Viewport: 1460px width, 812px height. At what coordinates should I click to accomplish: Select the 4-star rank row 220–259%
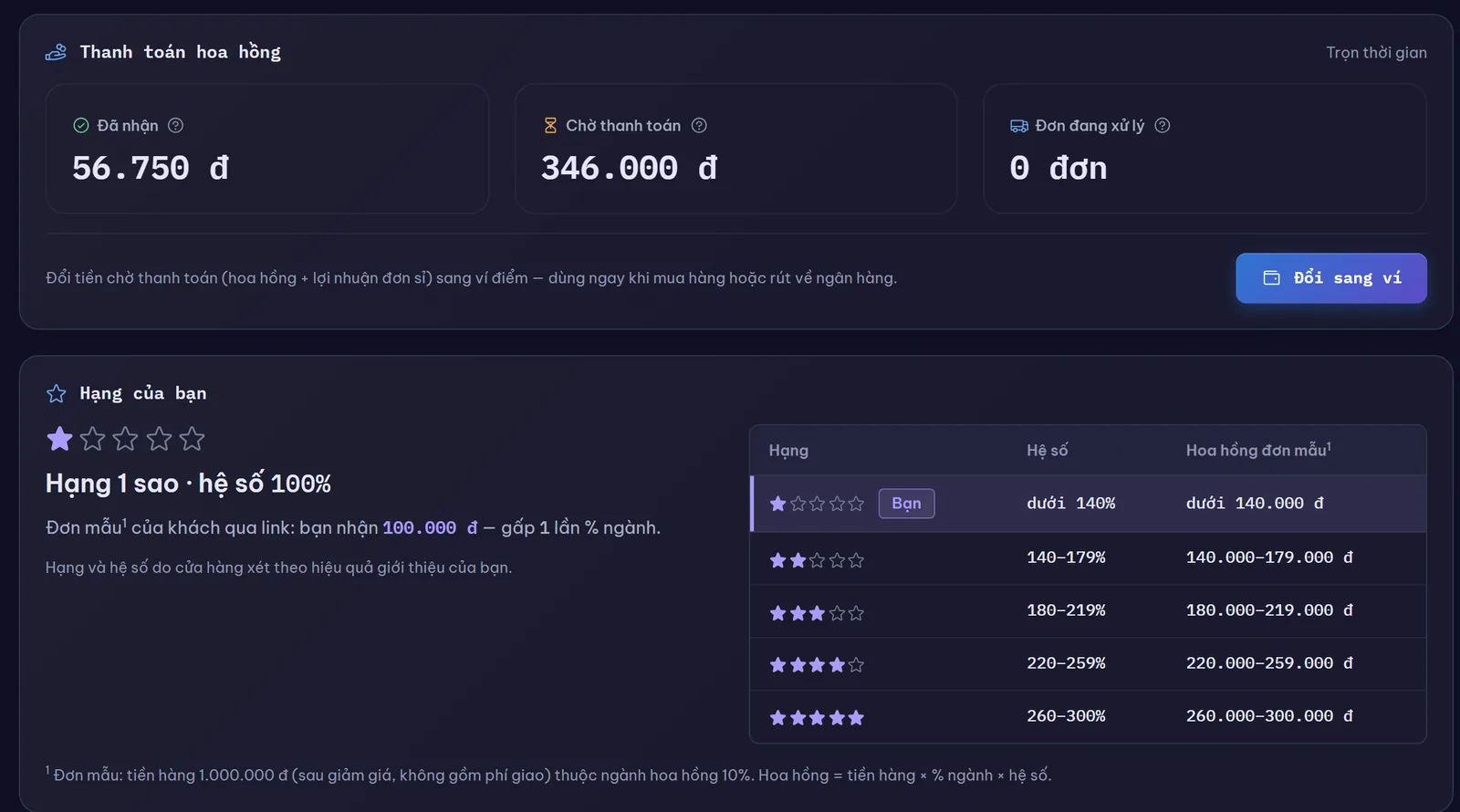(x=1088, y=664)
